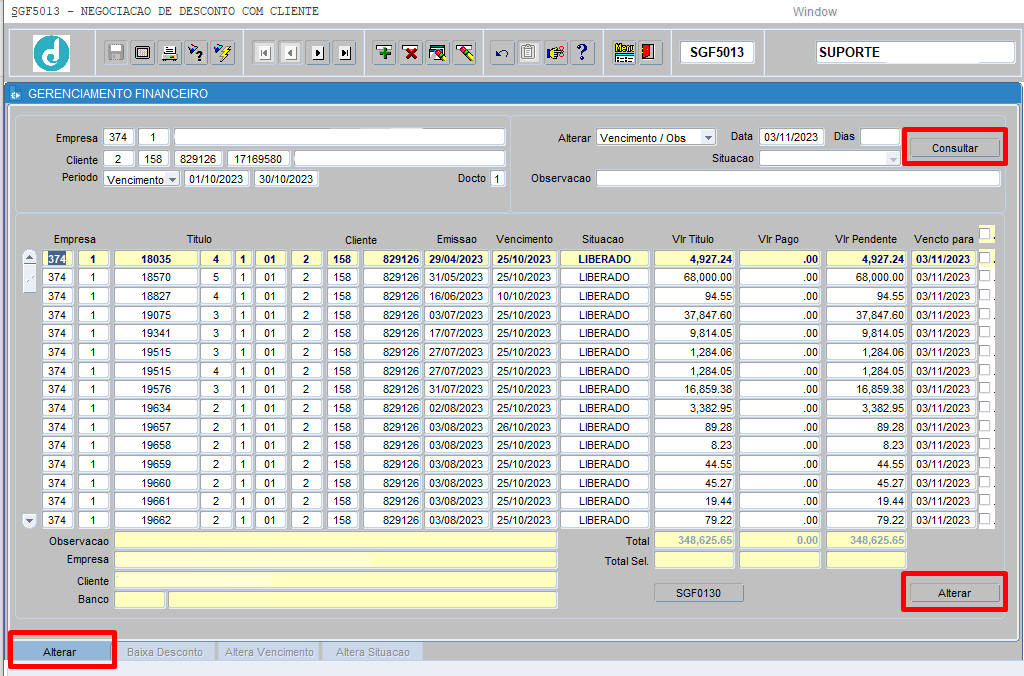
Task: Click the empty Dias input field
Action: pos(880,137)
